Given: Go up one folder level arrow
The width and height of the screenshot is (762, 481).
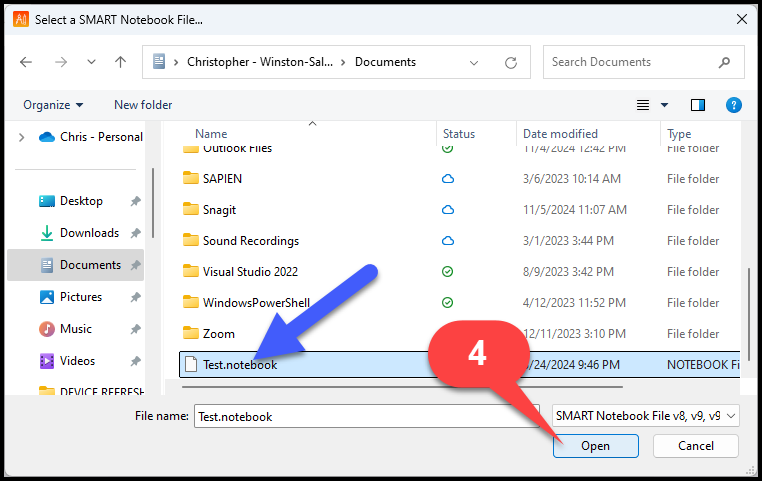Looking at the screenshot, I should 120,62.
